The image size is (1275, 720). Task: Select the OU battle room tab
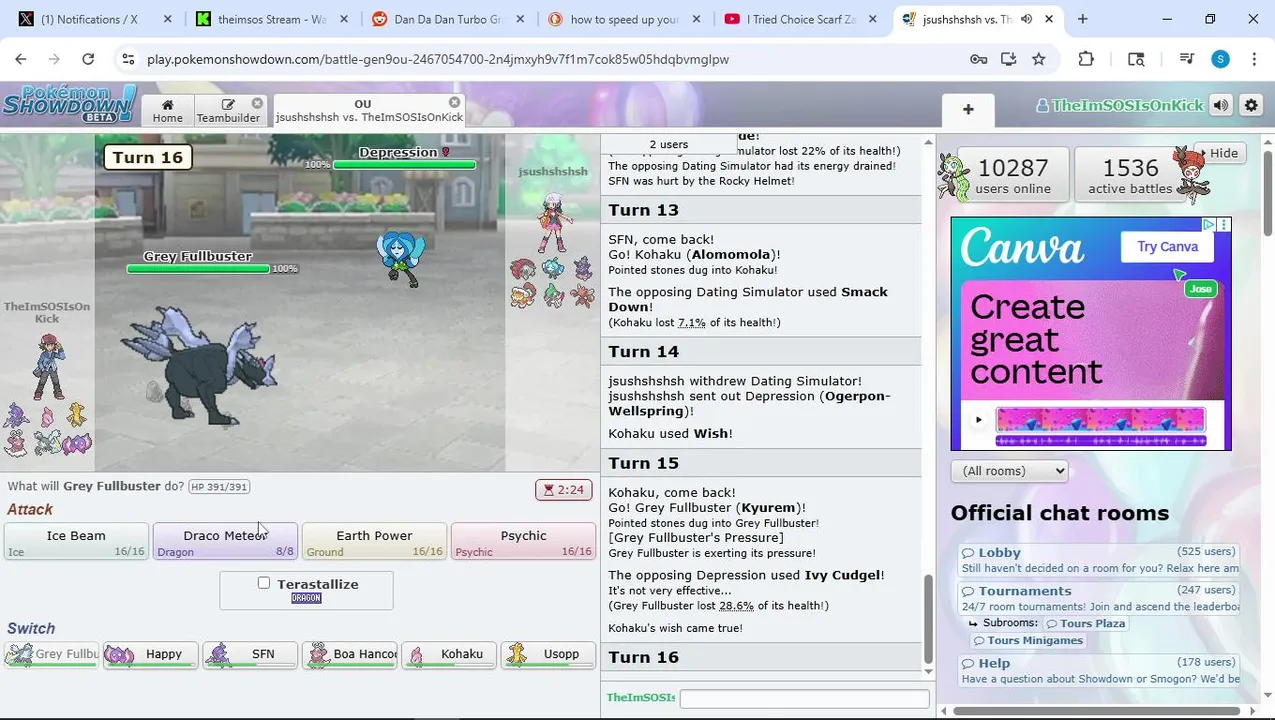click(369, 110)
